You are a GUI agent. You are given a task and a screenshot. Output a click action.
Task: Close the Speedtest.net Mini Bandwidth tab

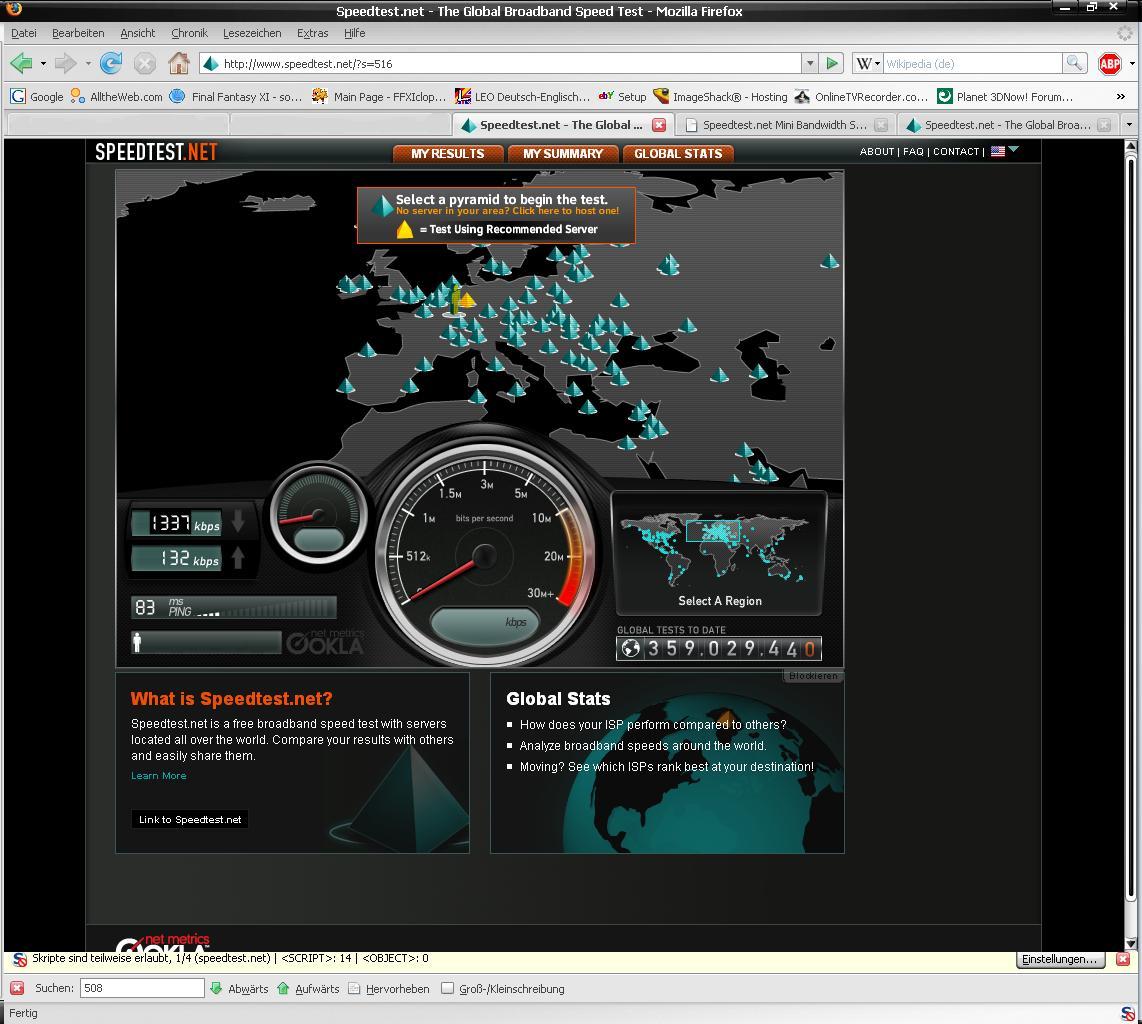pyautogui.click(x=881, y=125)
